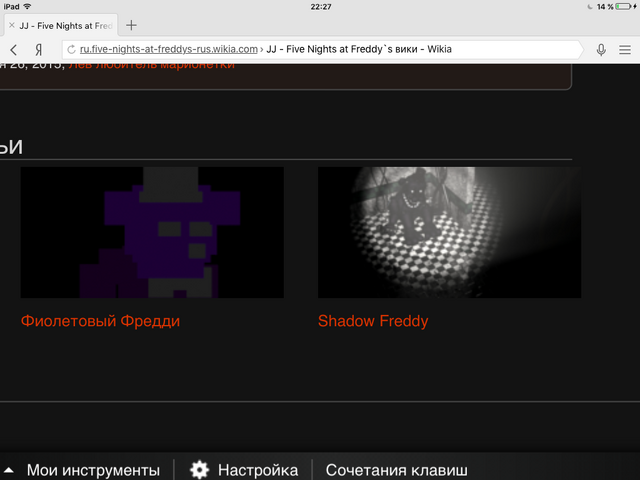Click the address bar URL field
This screenshot has height=480, width=640.
[x=322, y=50]
